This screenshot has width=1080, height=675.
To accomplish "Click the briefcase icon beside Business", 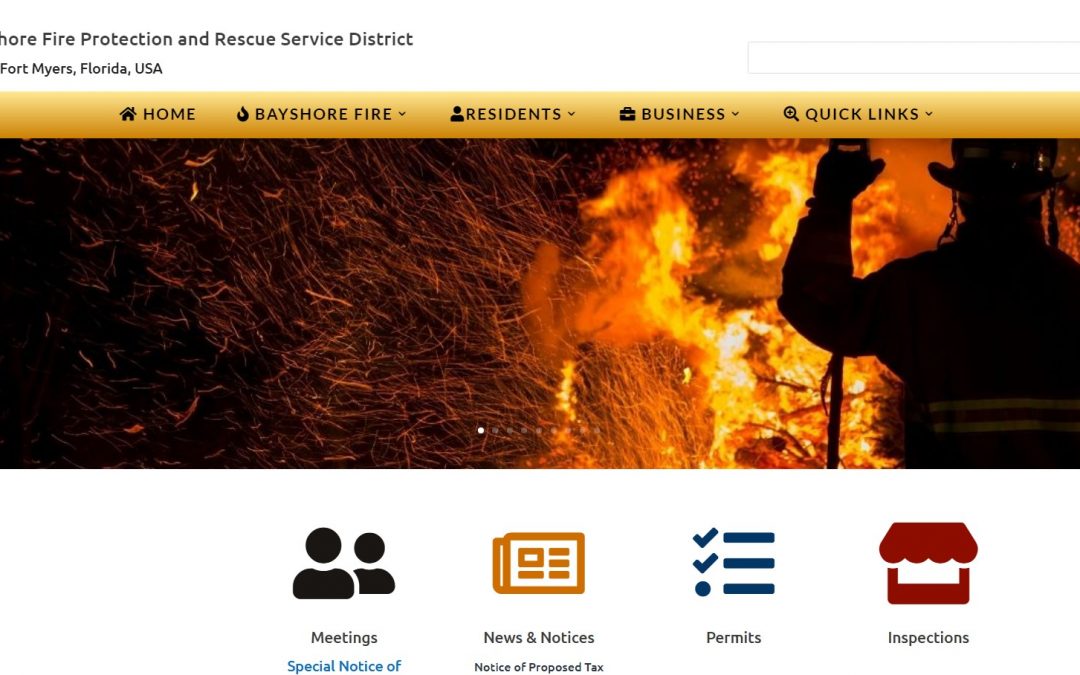I will point(628,114).
